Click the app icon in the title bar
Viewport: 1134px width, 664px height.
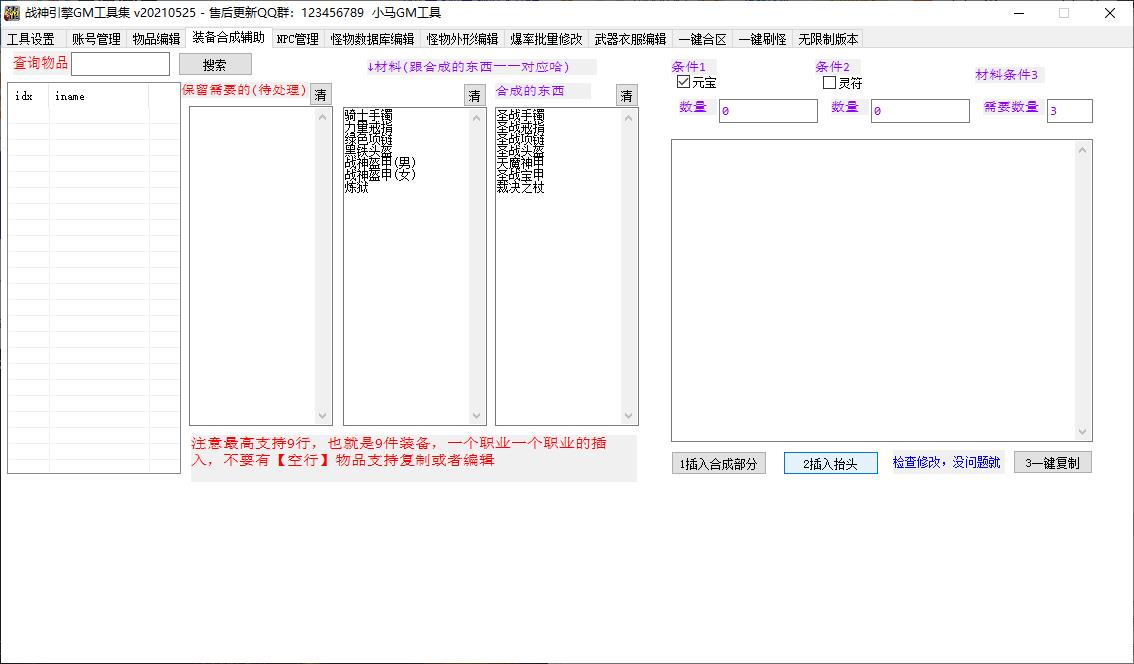[12, 13]
